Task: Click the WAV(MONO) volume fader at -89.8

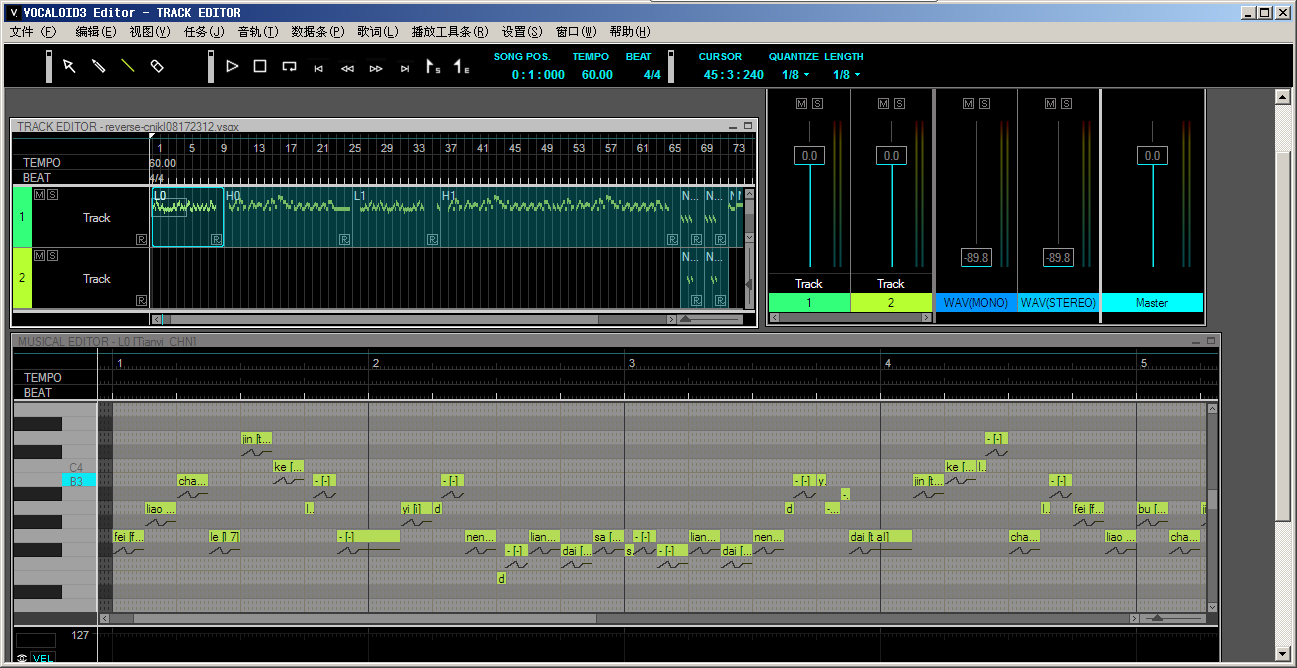Action: pyautogui.click(x=975, y=257)
